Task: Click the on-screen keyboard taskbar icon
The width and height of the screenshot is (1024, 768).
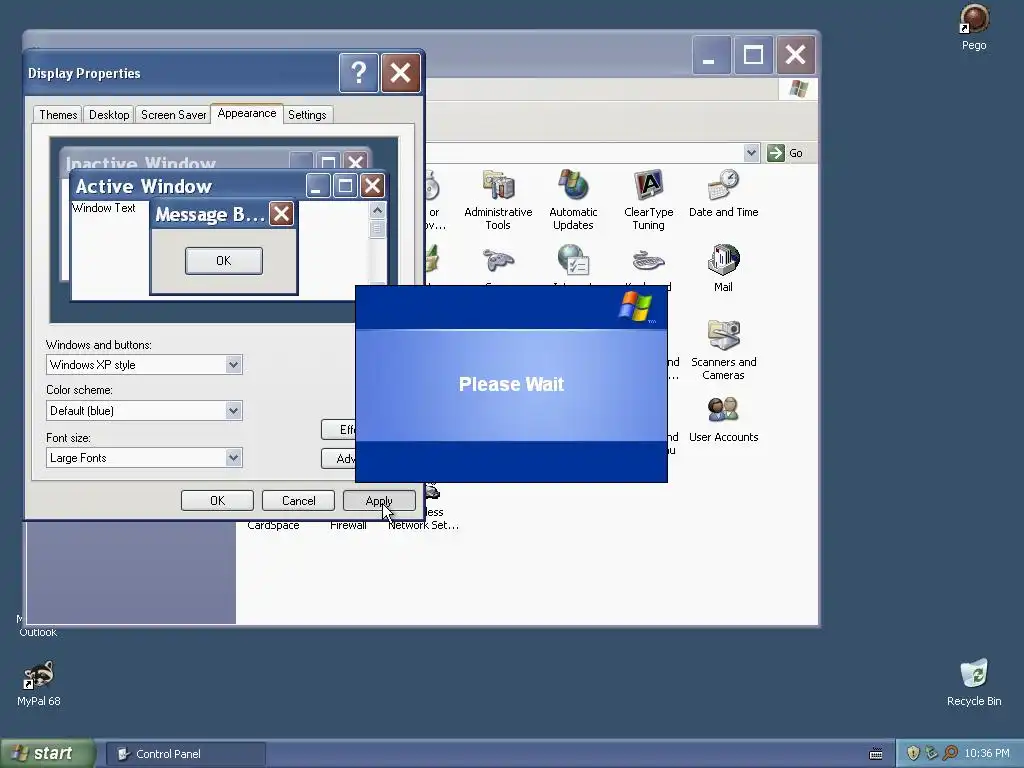Action: pos(876,754)
